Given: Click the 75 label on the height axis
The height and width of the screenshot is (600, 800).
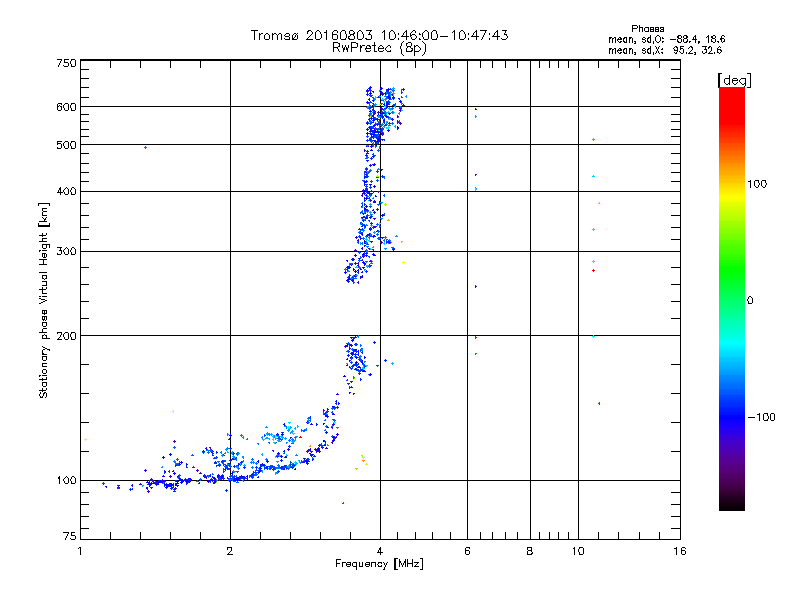Looking at the screenshot, I should click(70, 536).
